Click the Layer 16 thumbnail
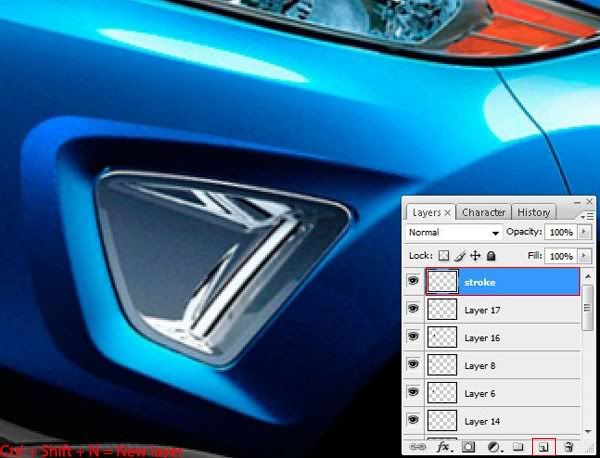Viewport: 600px width, 458px height. [442, 337]
